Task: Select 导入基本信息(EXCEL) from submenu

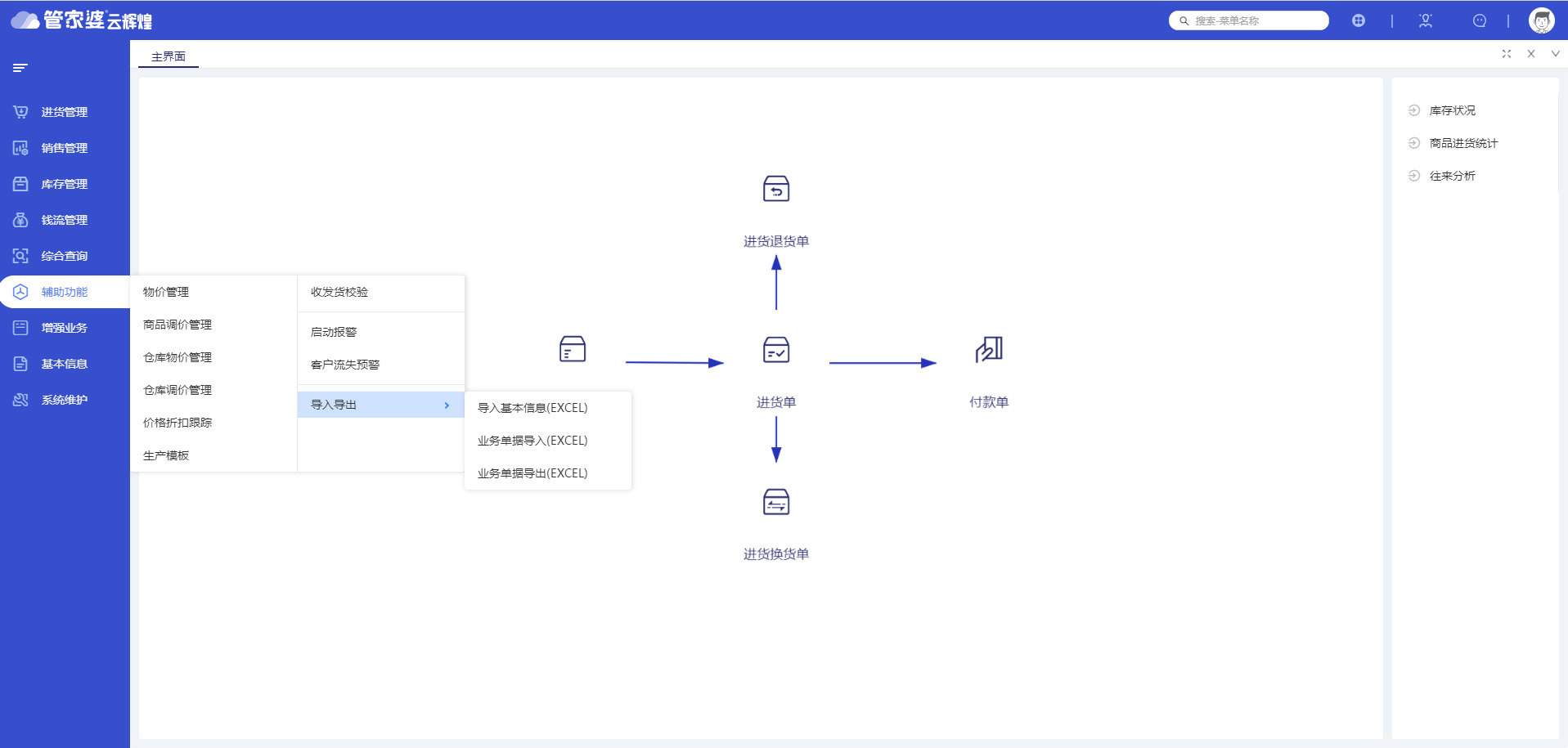Action: [x=532, y=408]
